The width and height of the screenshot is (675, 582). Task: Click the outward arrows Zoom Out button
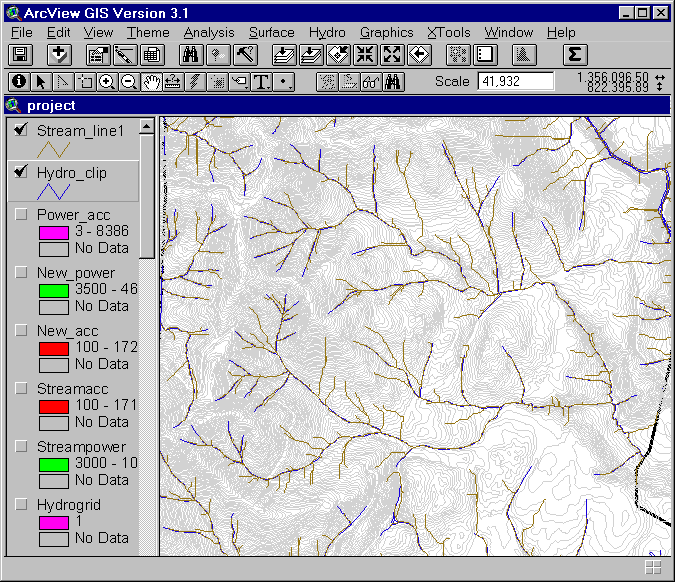pos(392,55)
